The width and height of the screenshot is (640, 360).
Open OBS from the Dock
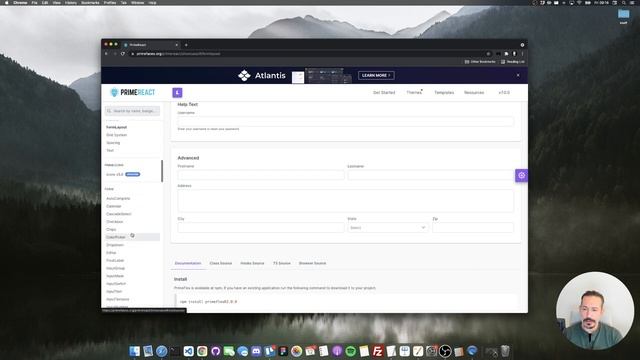pyautogui.click(x=445, y=351)
